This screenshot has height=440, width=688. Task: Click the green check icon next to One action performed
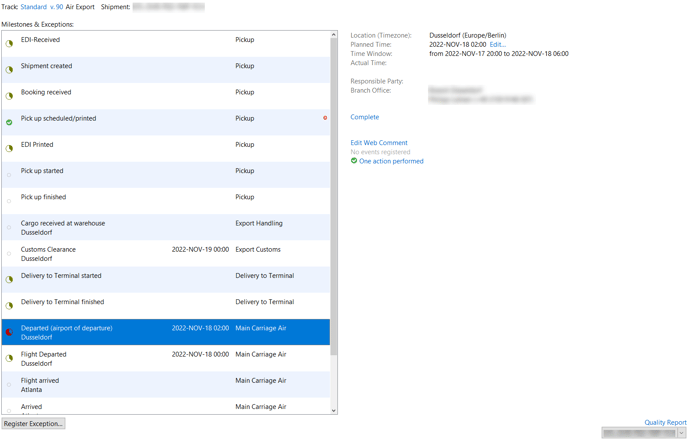point(354,161)
